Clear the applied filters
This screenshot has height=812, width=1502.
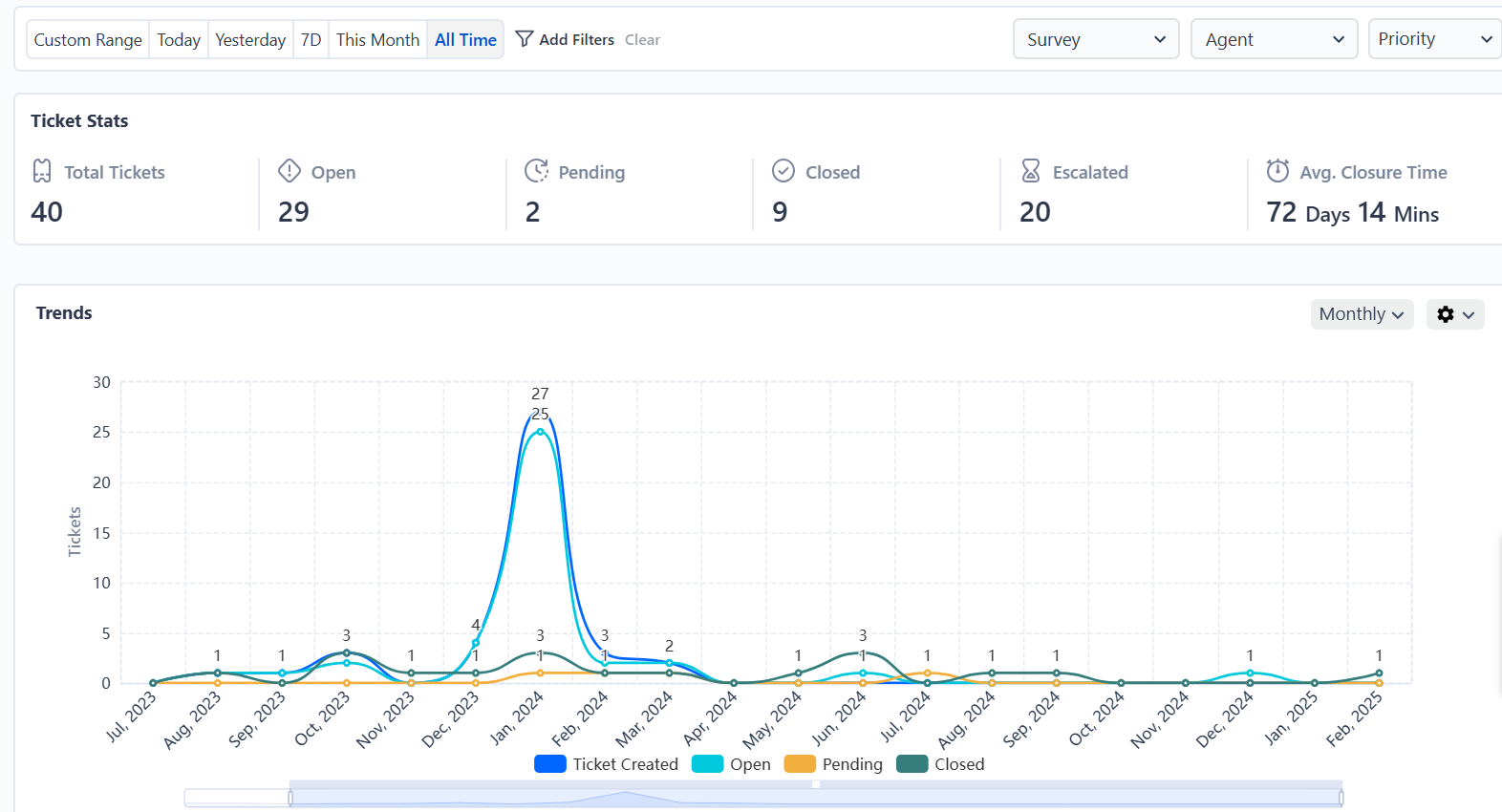click(x=642, y=40)
